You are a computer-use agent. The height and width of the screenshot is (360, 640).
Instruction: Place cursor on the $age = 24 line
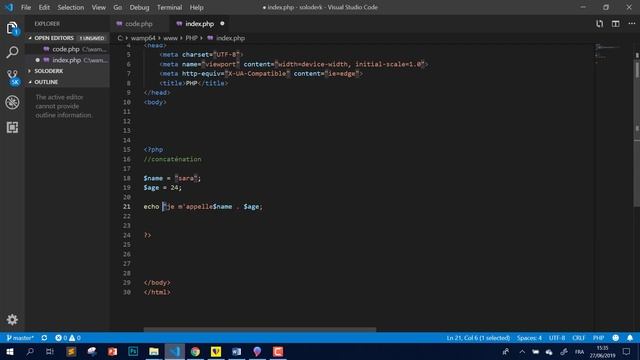coord(162,188)
